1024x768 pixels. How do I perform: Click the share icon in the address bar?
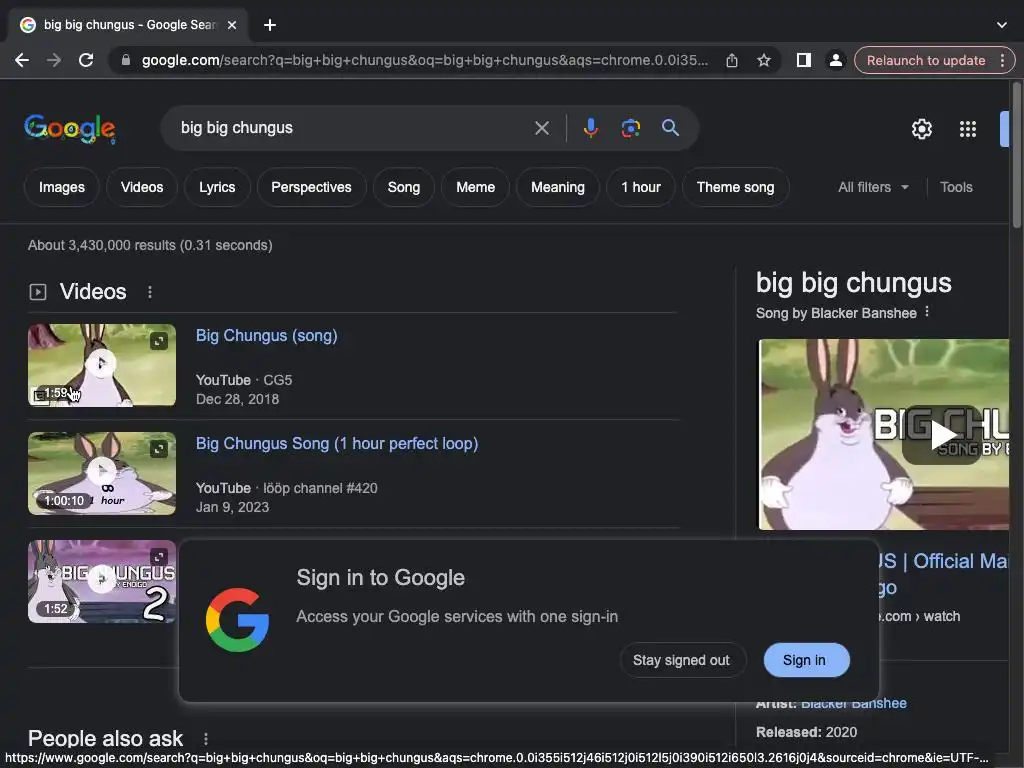731,60
